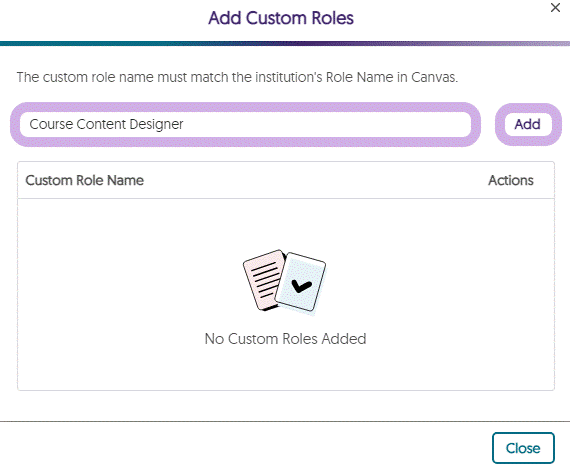Click the word Canvas in the instruction sentence
Screen dimensions: 570x467
click(x=434, y=77)
